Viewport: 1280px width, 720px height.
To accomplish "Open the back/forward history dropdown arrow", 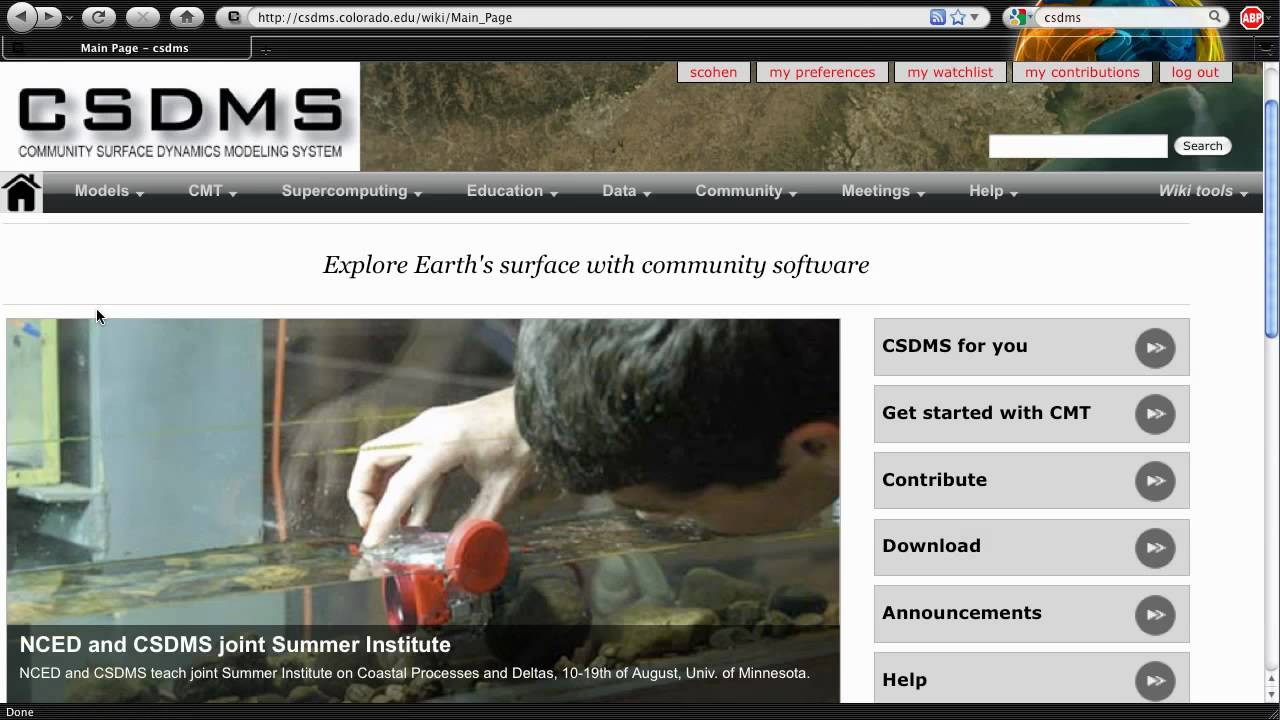I will [69, 18].
